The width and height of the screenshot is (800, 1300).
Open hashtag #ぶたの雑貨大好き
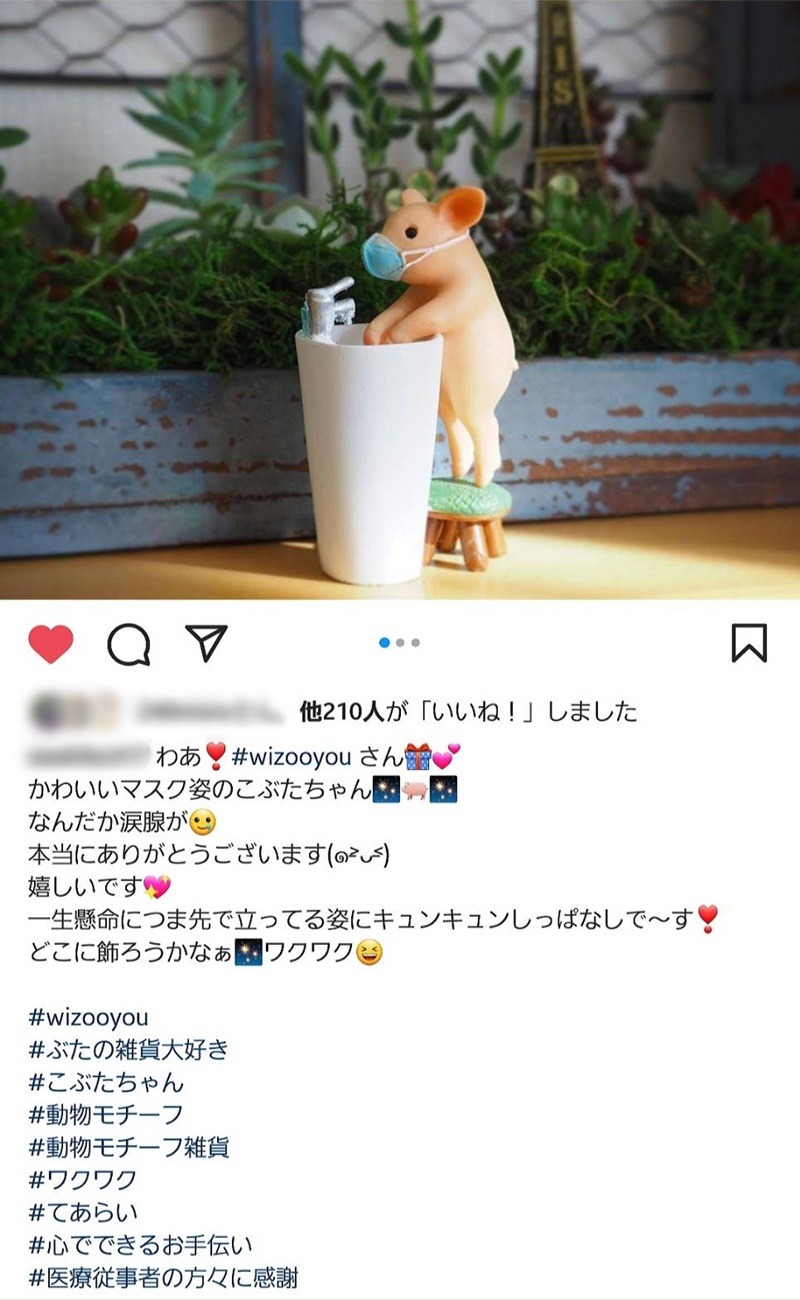pos(129,1050)
